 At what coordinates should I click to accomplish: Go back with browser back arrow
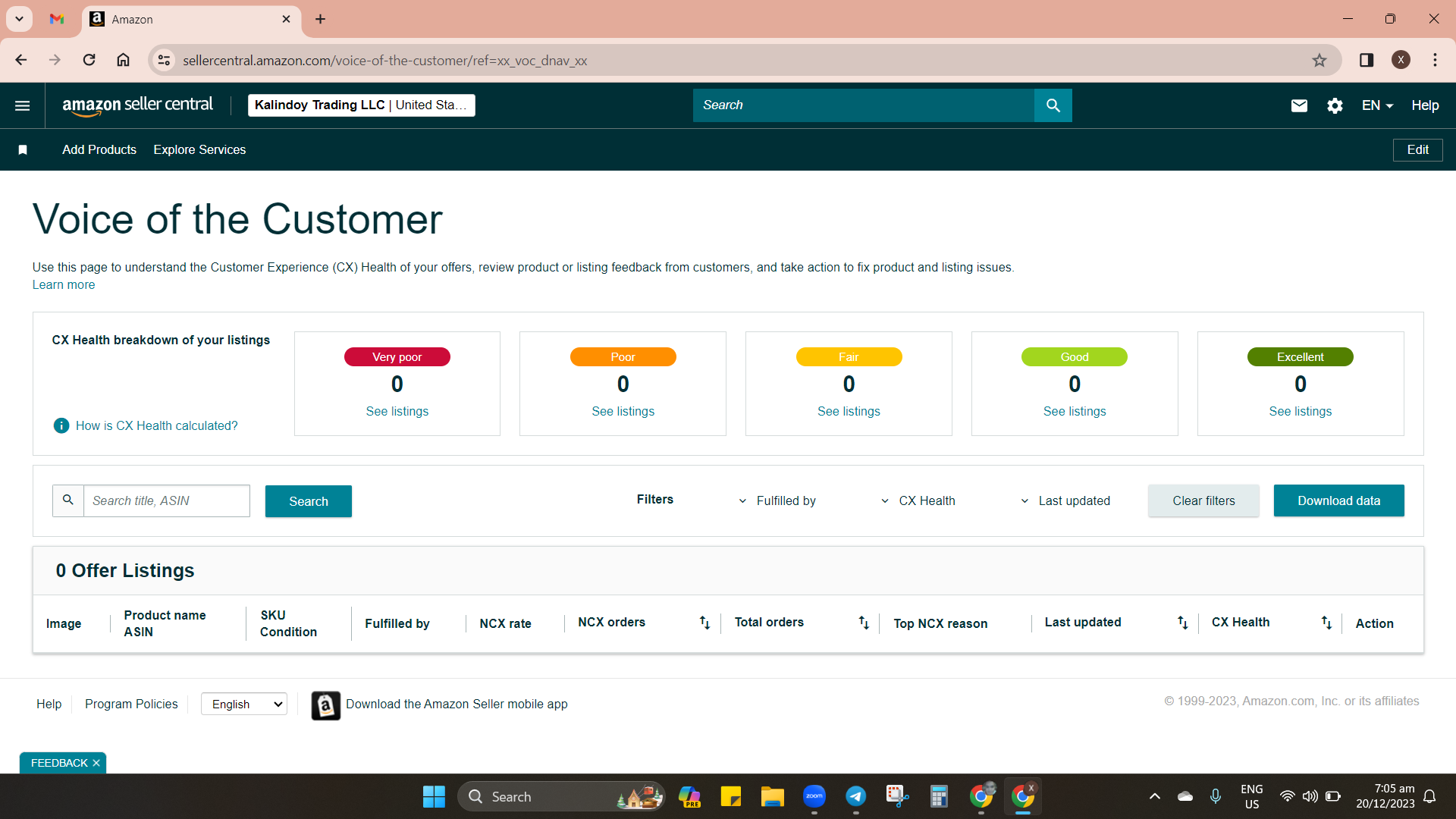click(21, 60)
